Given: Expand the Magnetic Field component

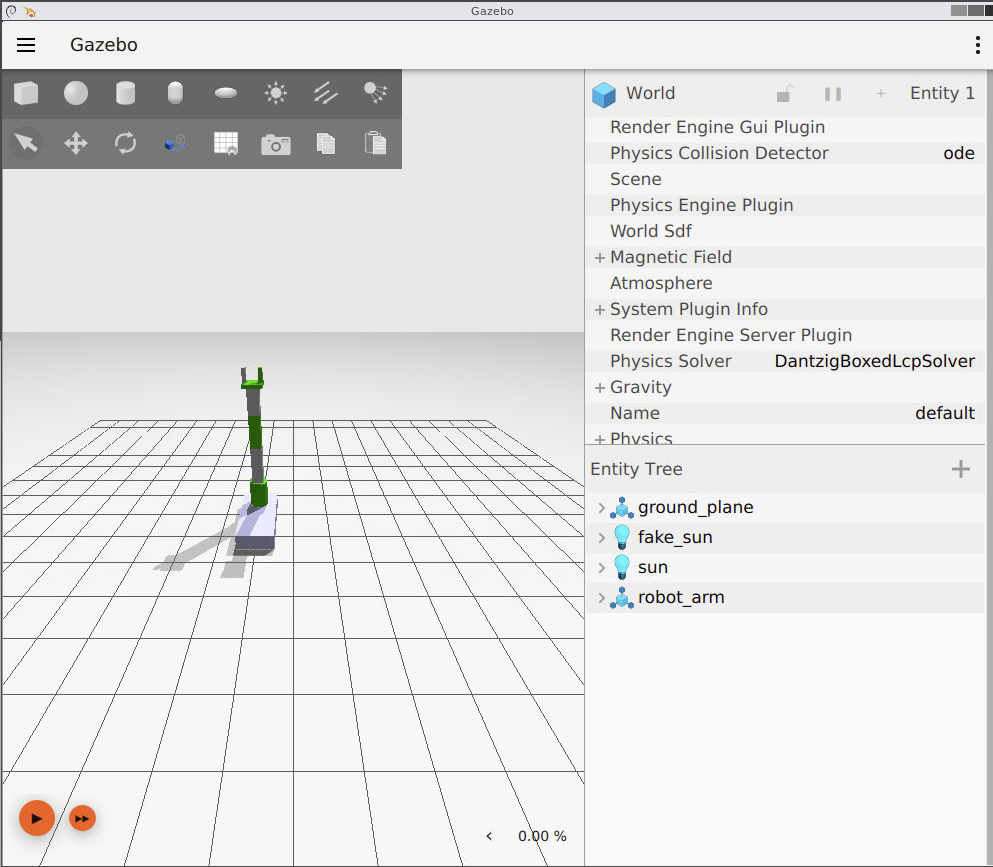Looking at the screenshot, I should [x=600, y=258].
